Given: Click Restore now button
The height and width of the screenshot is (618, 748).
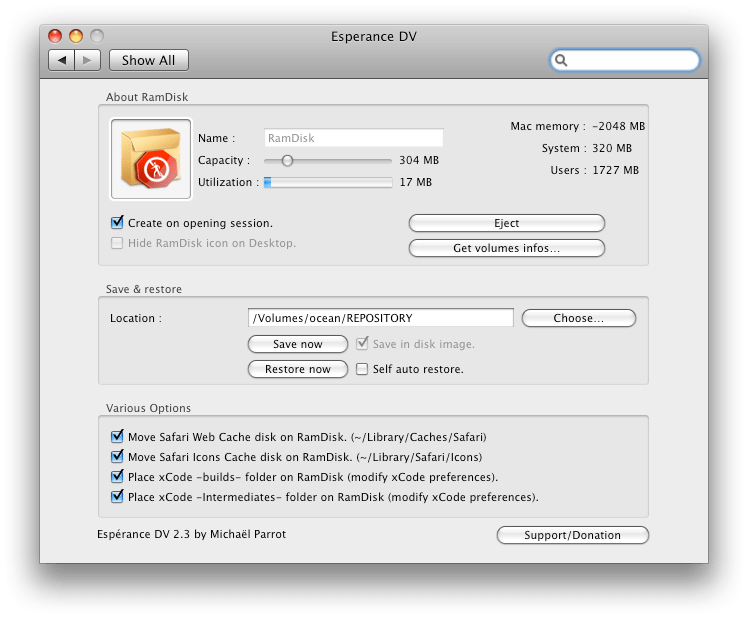Looking at the screenshot, I should (x=298, y=369).
